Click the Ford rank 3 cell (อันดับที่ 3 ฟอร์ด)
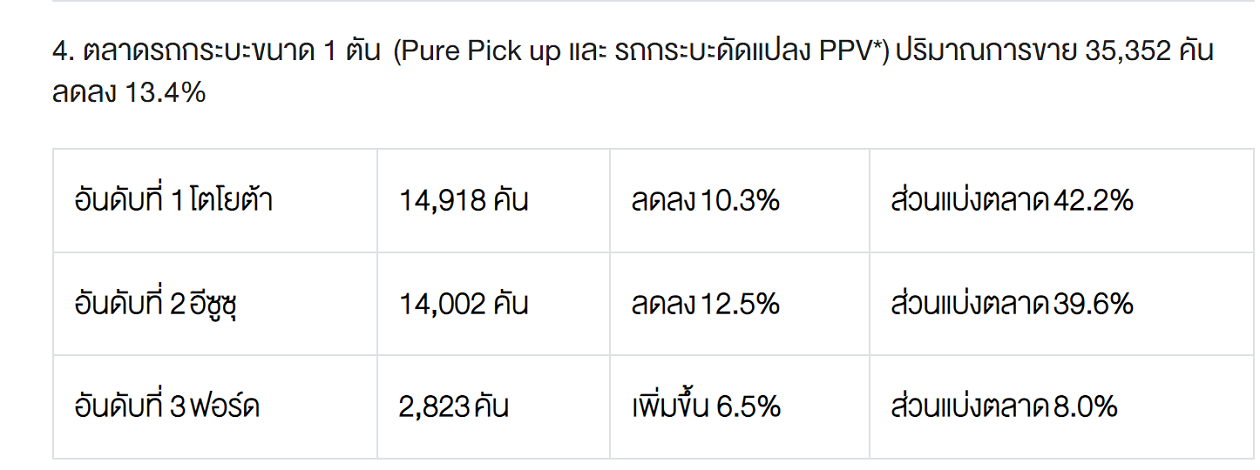The image size is (1260, 470). tap(168, 407)
